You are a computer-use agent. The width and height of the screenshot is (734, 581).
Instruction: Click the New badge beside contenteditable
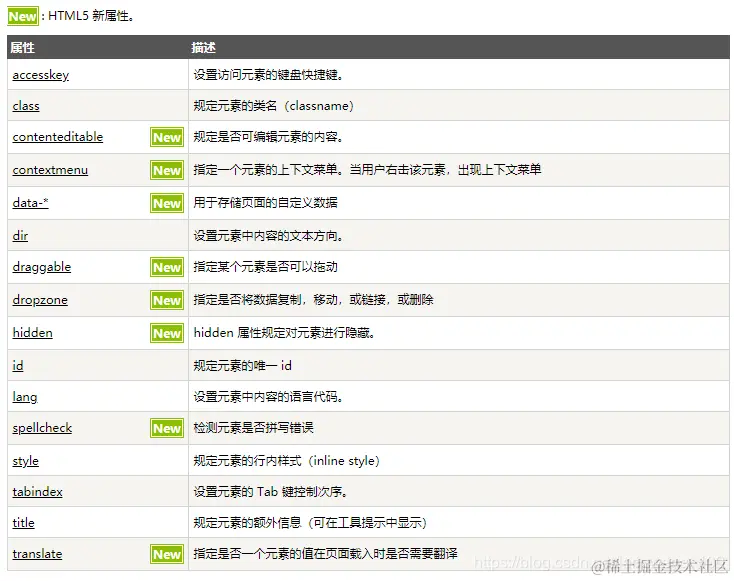167,137
